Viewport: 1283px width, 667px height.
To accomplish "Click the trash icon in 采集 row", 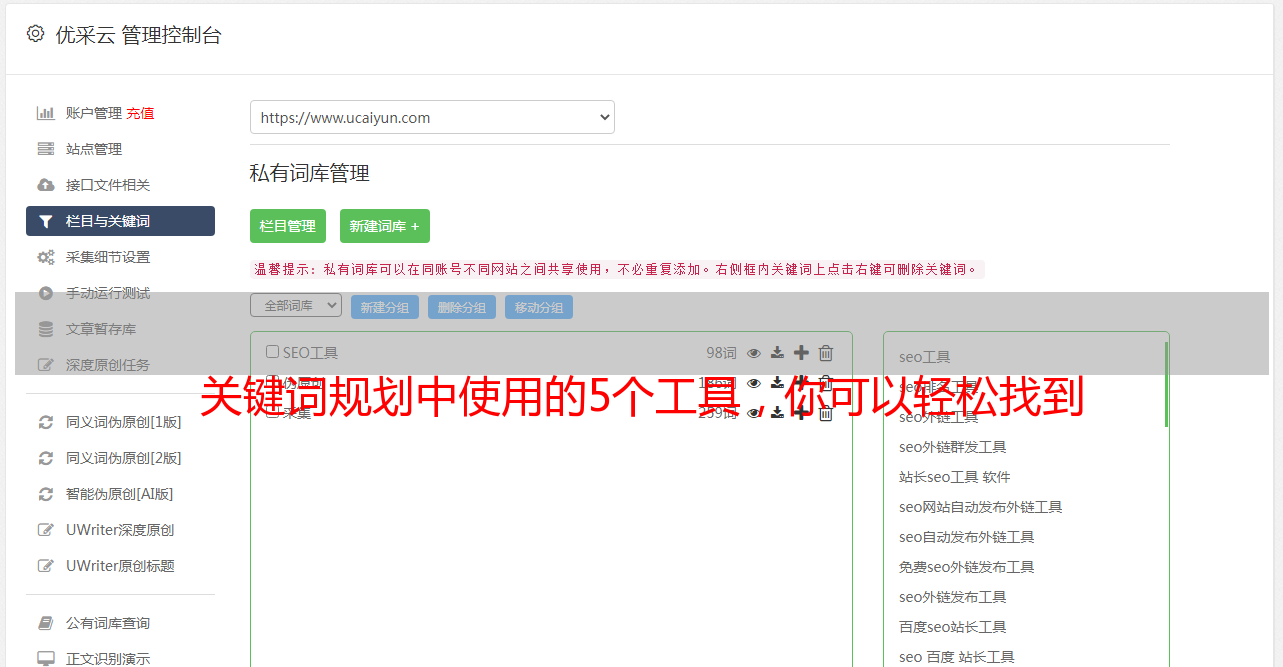I will (826, 413).
